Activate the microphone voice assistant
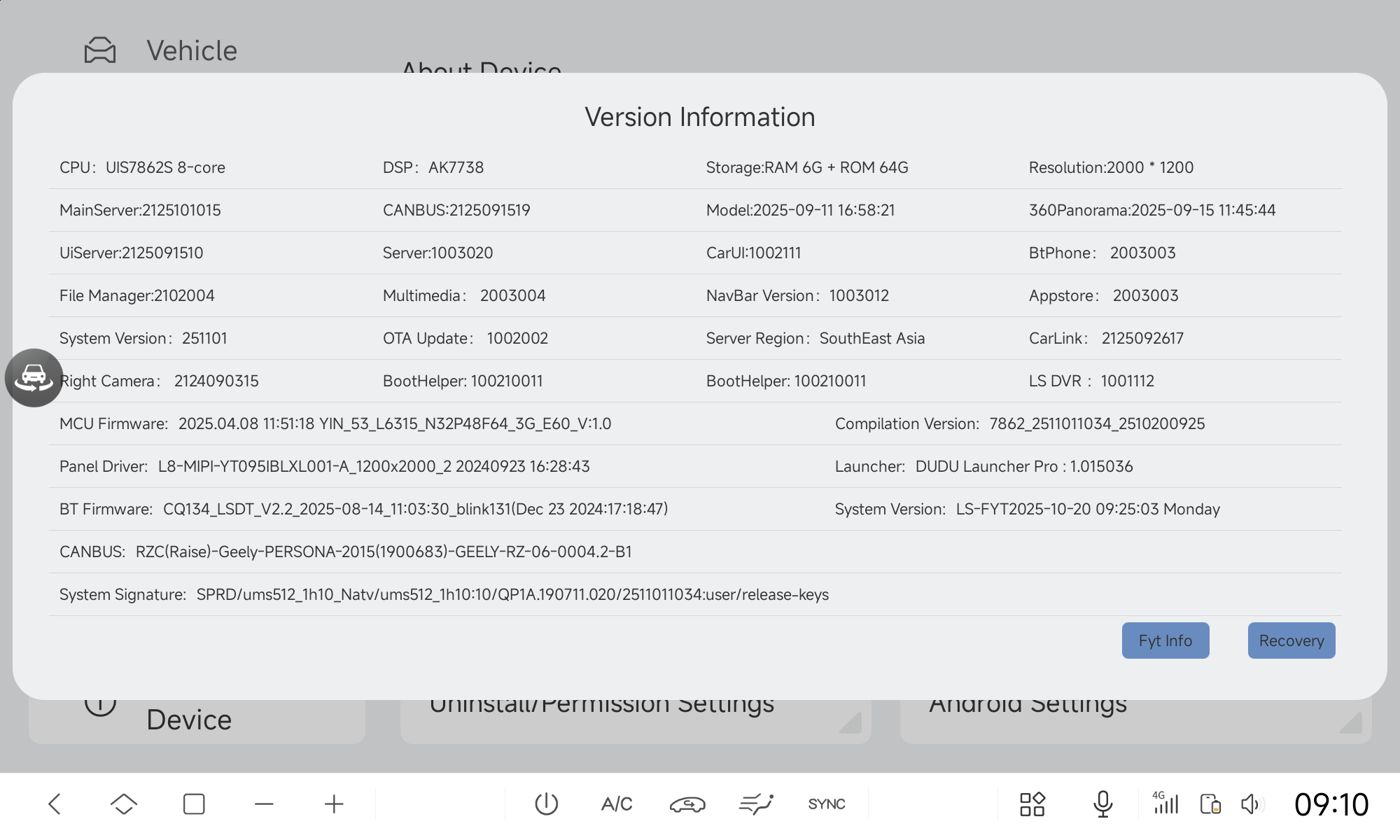The width and height of the screenshot is (1400, 840). click(1102, 804)
